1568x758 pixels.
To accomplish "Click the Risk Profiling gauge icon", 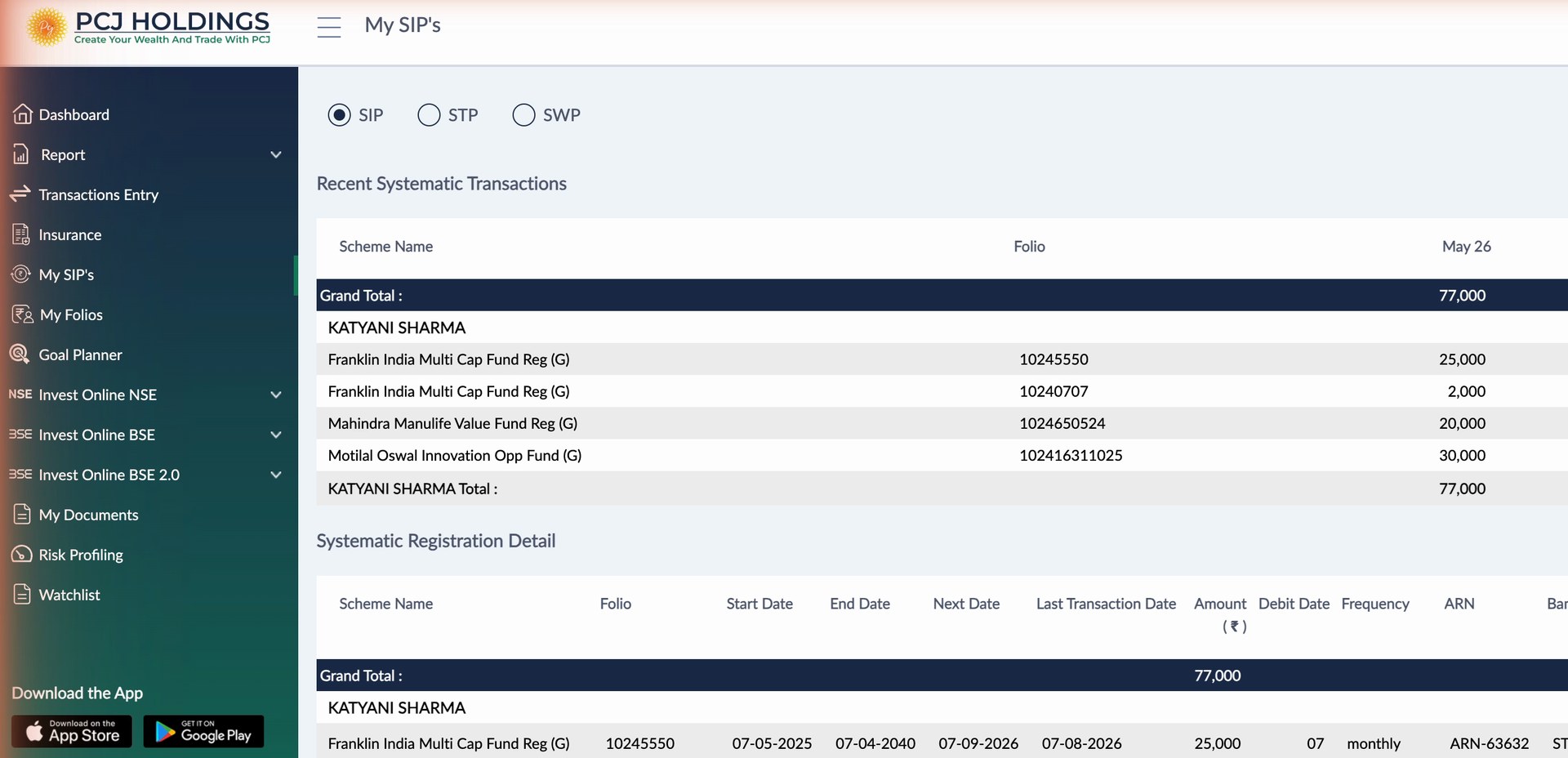I will tap(21, 555).
